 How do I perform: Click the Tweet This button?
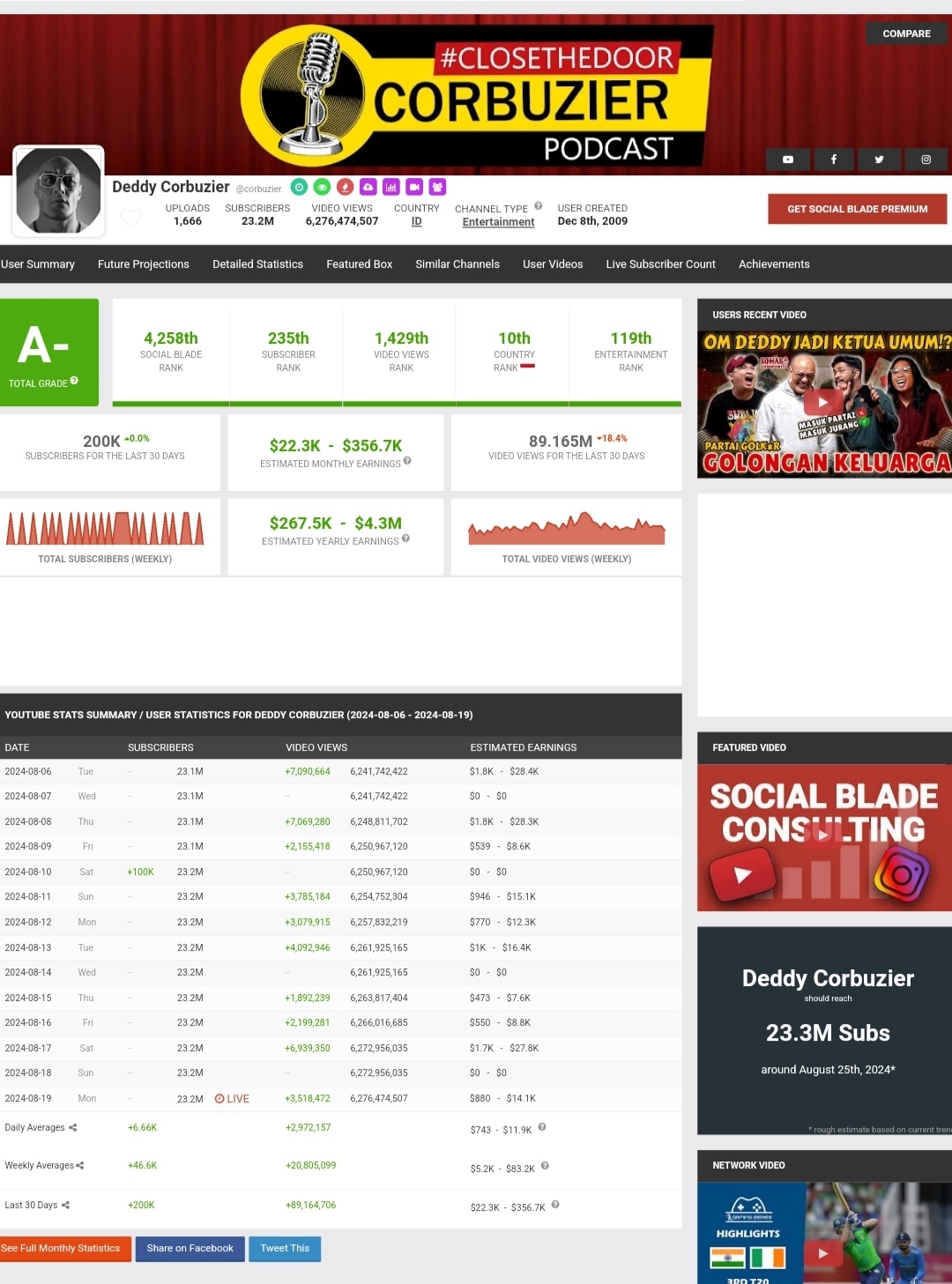point(285,1249)
